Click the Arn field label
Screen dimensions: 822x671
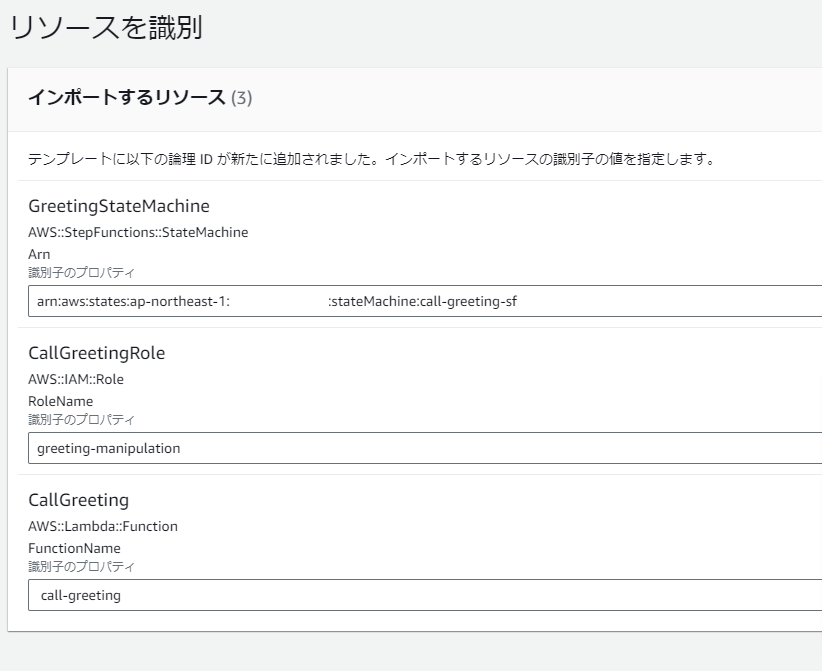(39, 254)
